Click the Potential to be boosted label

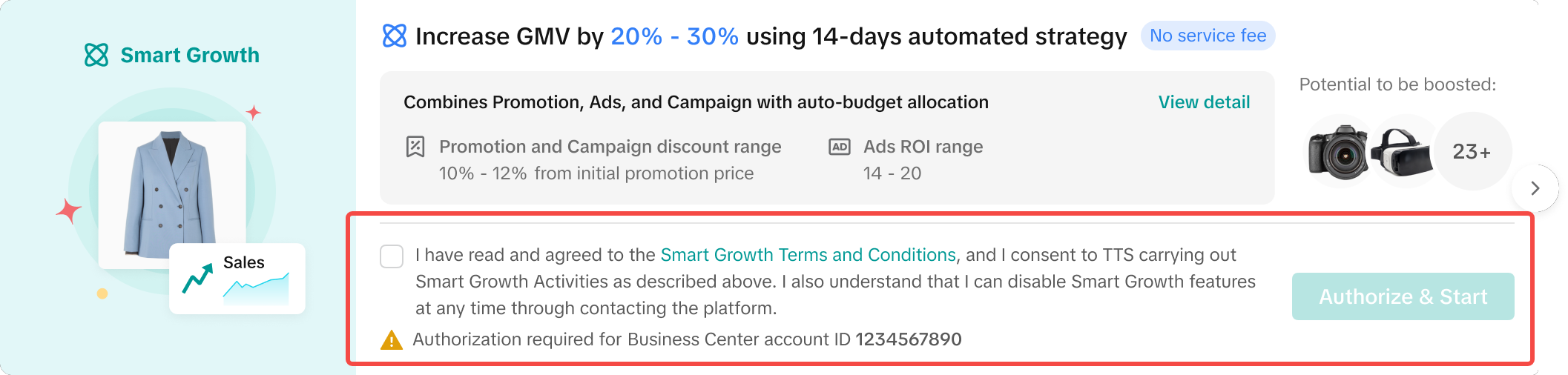click(1397, 84)
